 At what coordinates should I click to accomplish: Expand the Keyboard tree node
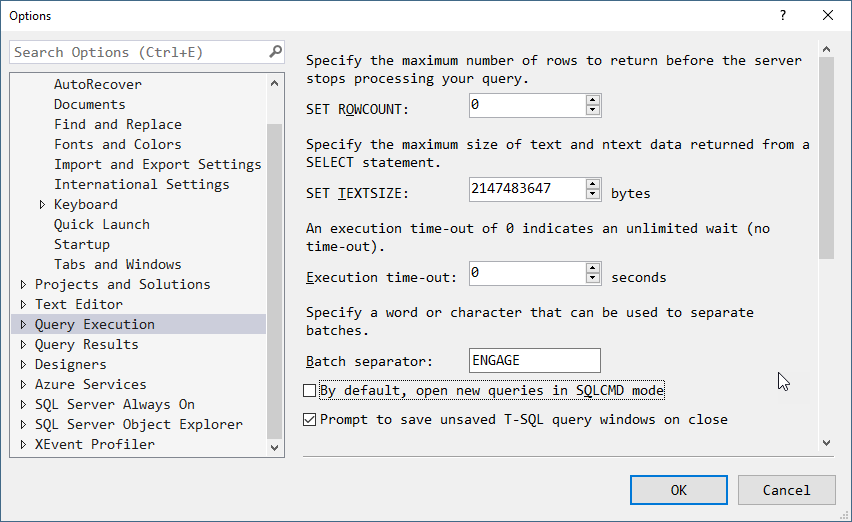coord(42,204)
